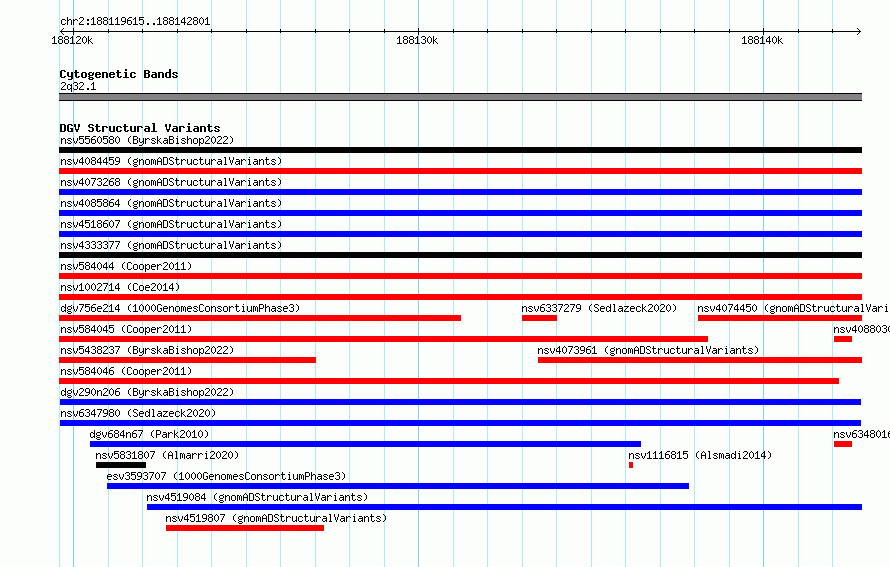The image size is (890, 567).
Task: Click the partially shown nsv4088030 label
Action: pyautogui.click(x=862, y=329)
